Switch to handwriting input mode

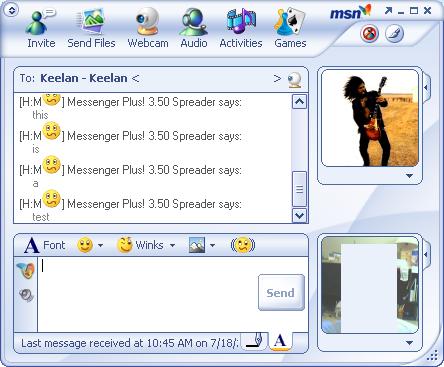coord(255,341)
